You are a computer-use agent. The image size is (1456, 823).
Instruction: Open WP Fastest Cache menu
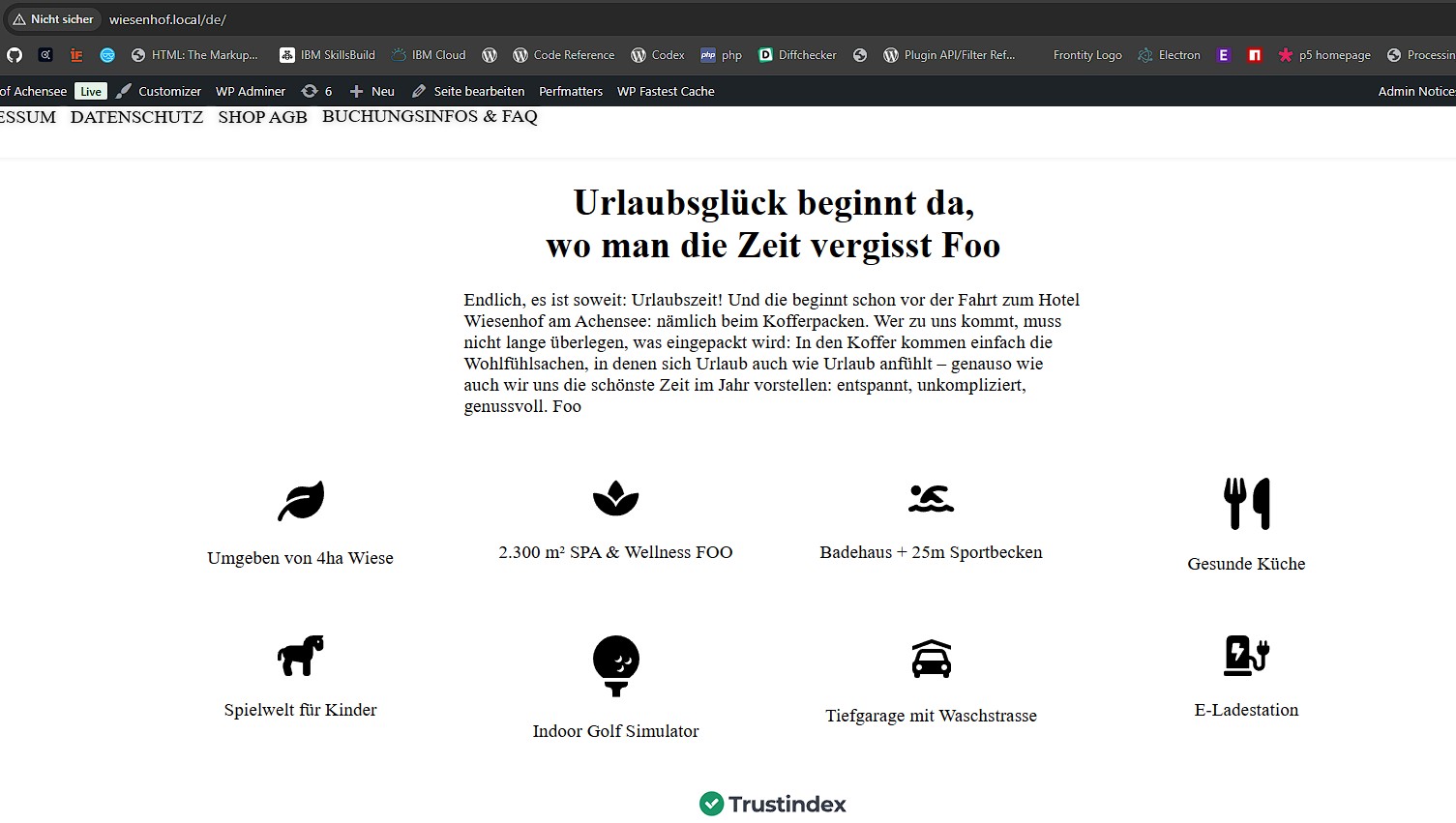click(666, 91)
